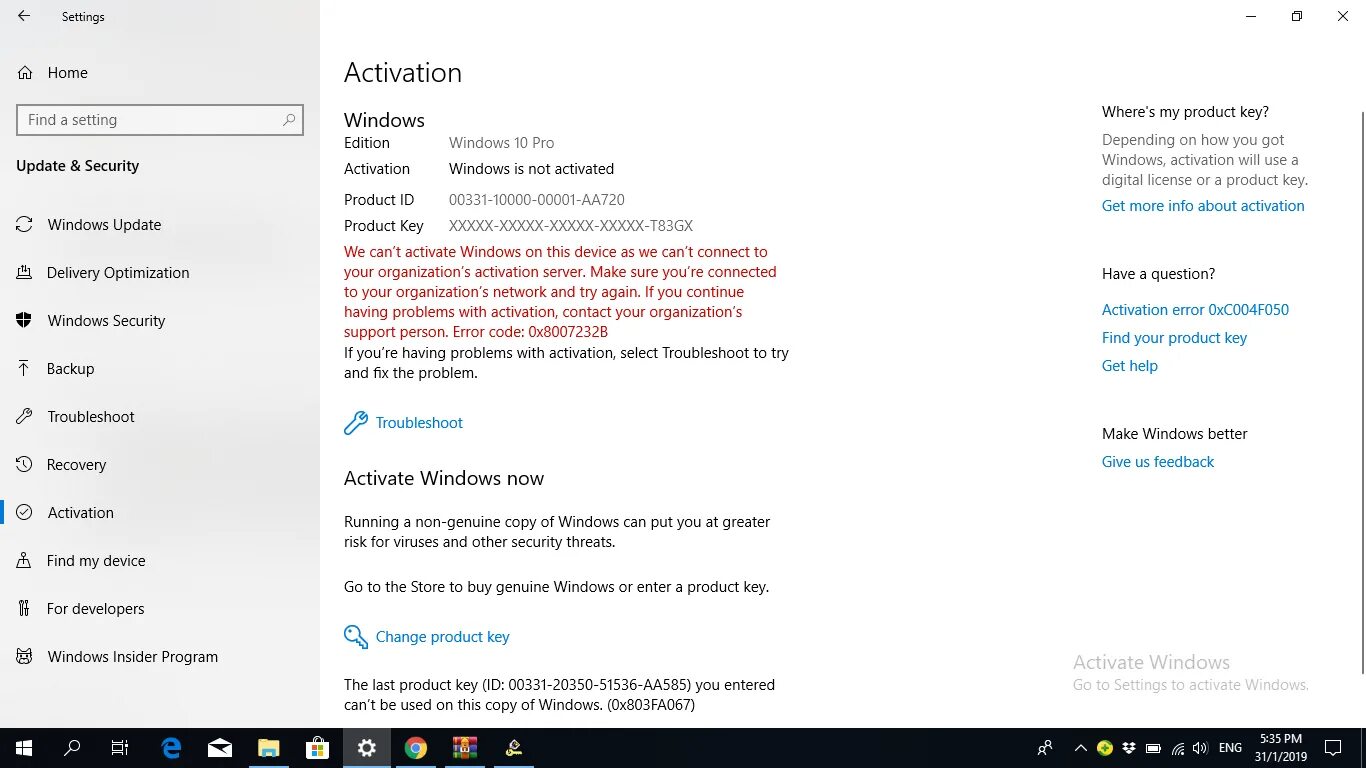Open the clock showing 5:35 PM

coord(1281,748)
